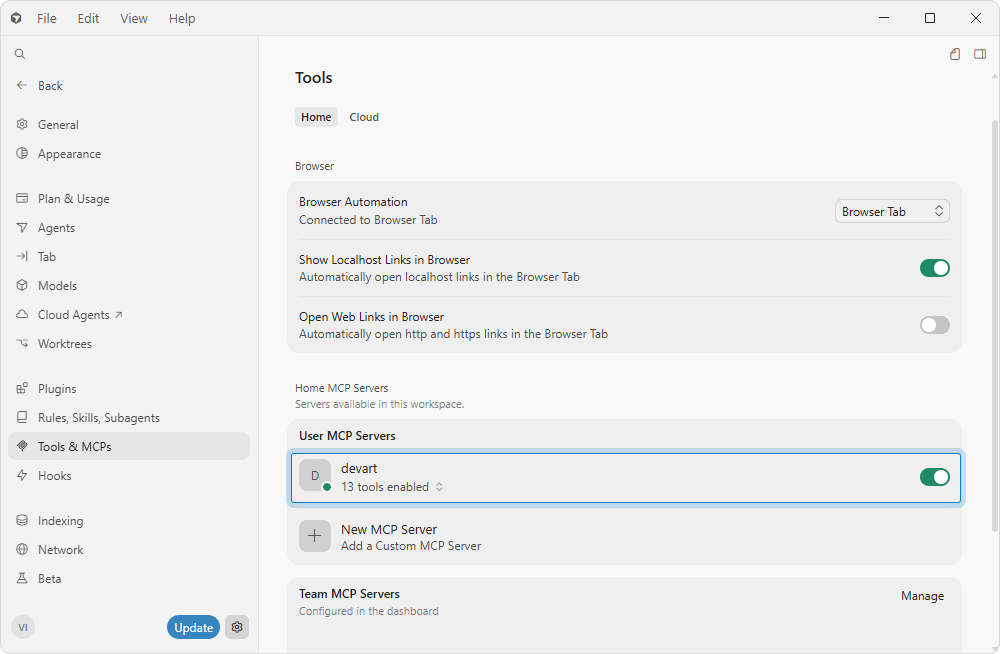Open the File menu
This screenshot has width=1000, height=654.
point(47,19)
